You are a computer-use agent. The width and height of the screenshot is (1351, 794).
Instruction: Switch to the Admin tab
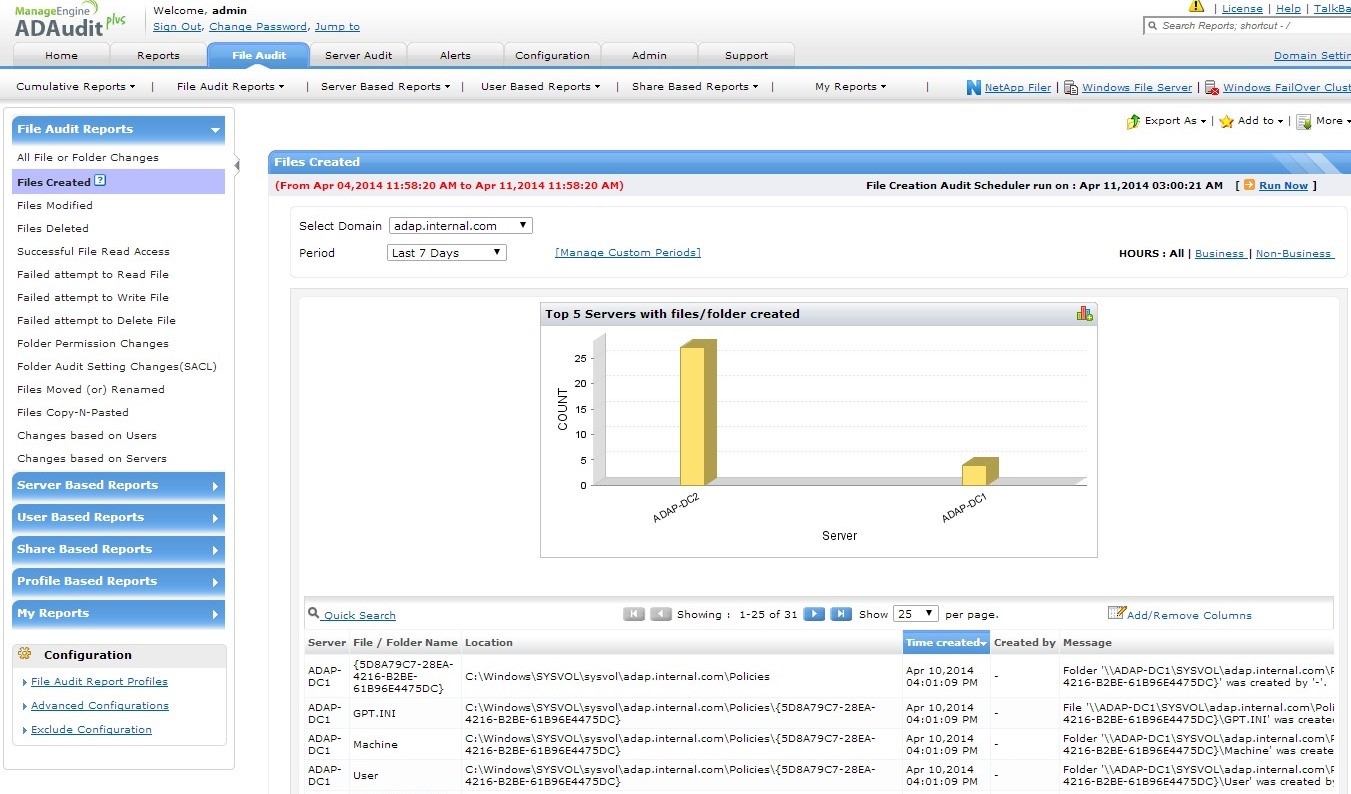[x=649, y=56]
